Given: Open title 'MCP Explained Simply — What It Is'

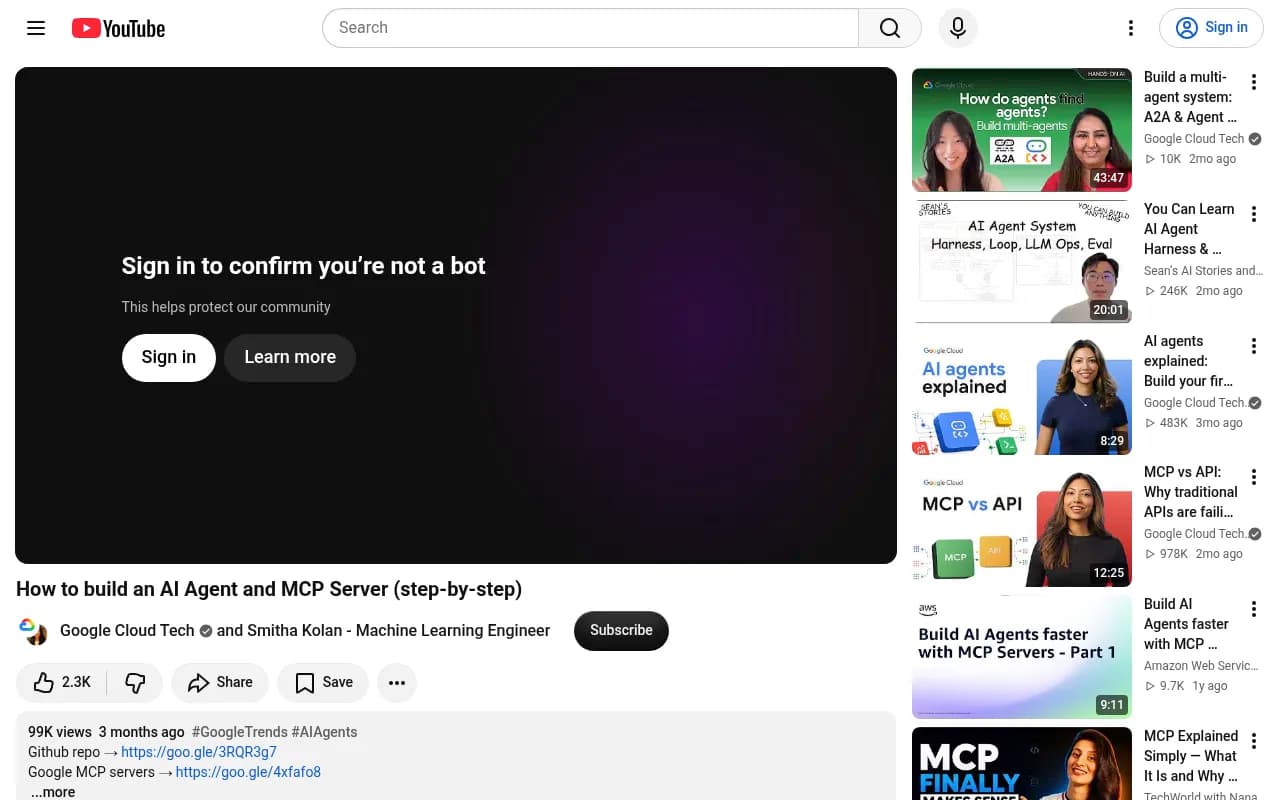Looking at the screenshot, I should tap(1191, 756).
